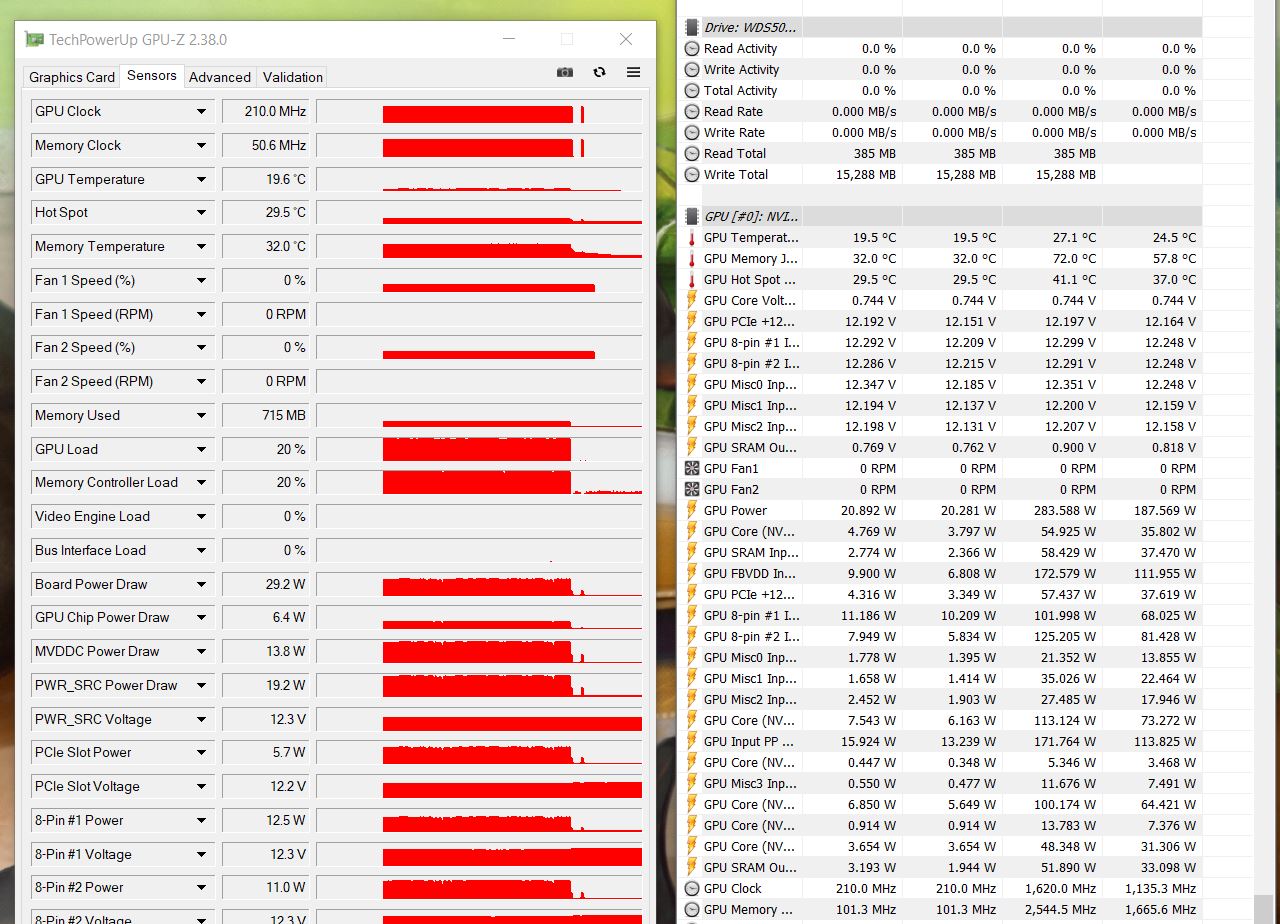Click the thermometer icon beside GPU Memory Junction
1280x924 pixels.
tap(692, 258)
